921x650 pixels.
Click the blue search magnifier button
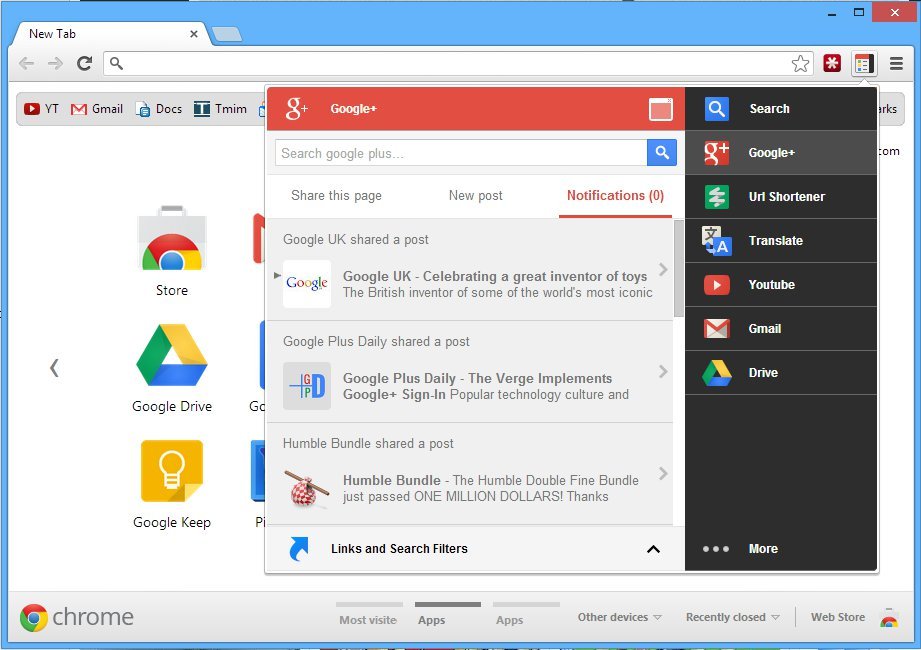662,153
